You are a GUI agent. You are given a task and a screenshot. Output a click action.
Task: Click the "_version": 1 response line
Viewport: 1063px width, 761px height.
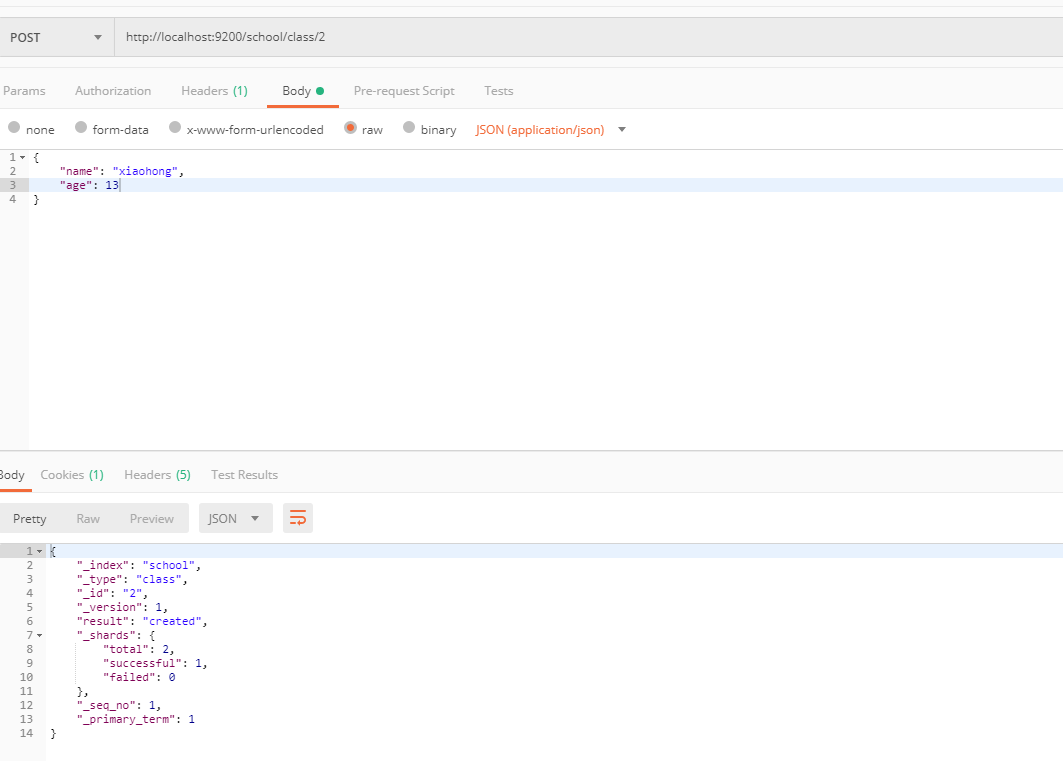pyautogui.click(x=122, y=607)
